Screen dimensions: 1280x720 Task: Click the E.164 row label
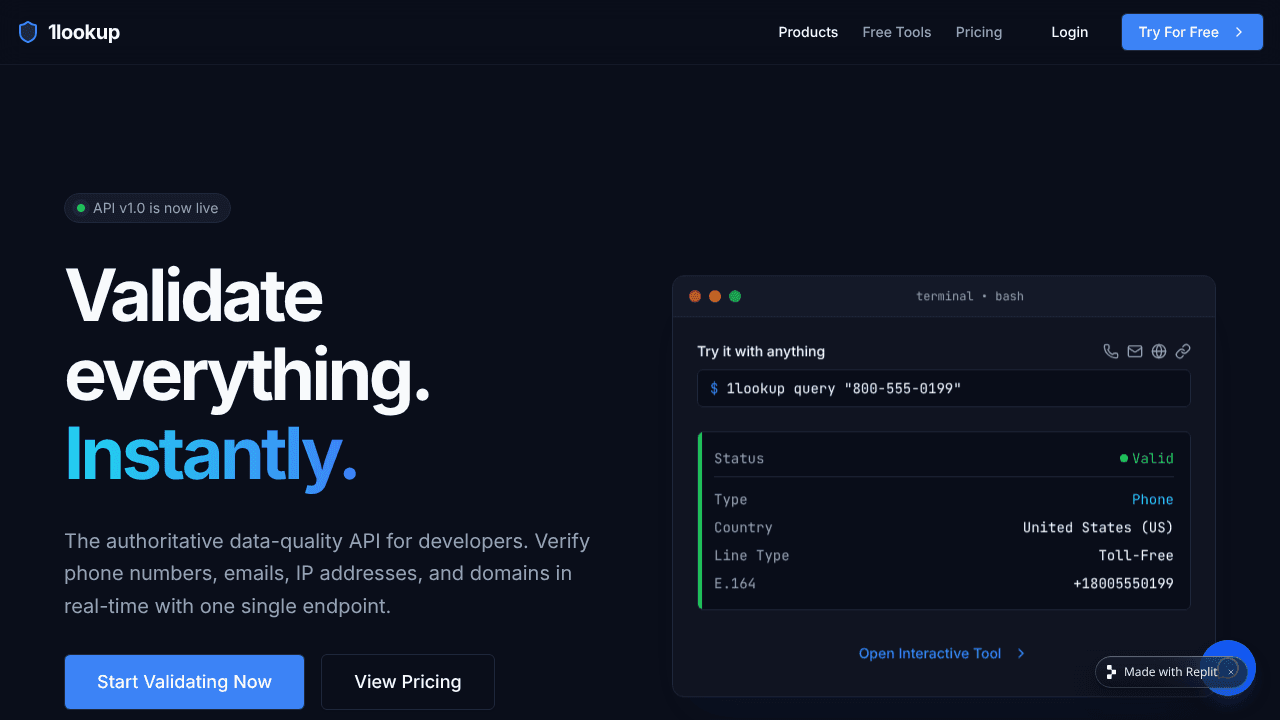coord(735,583)
